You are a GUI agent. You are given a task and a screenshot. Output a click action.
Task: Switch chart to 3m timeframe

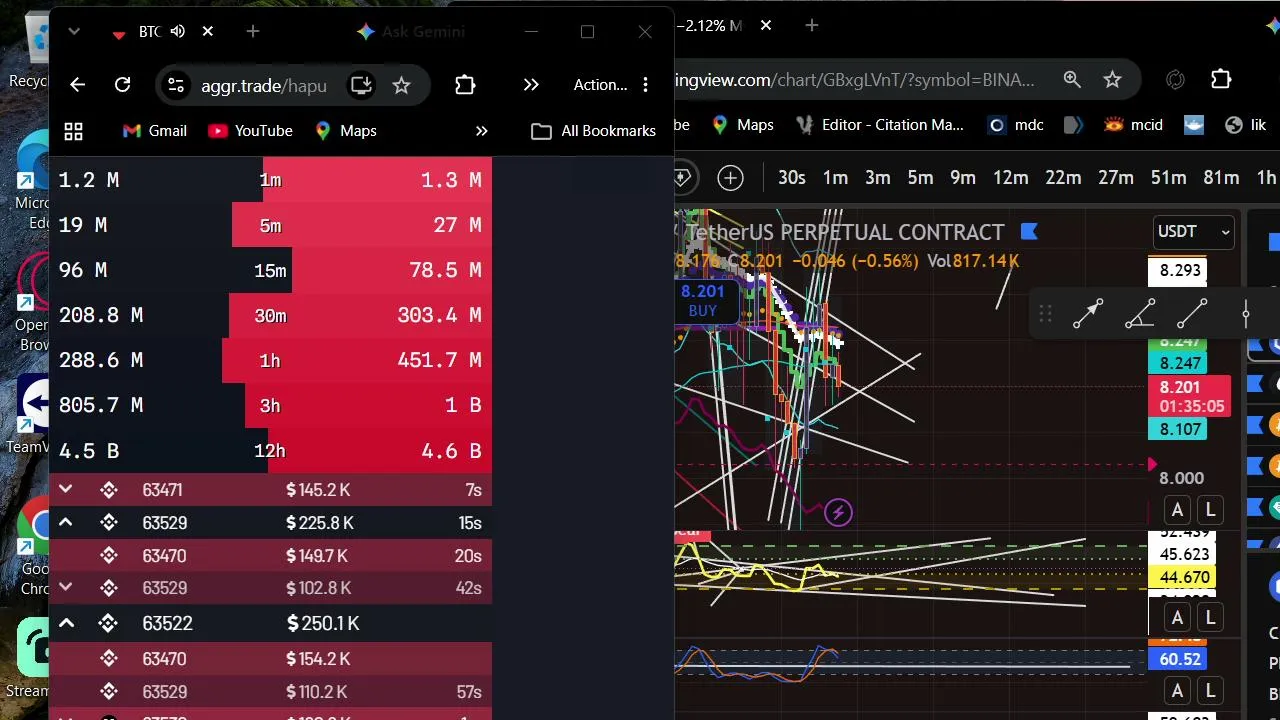coord(878,178)
